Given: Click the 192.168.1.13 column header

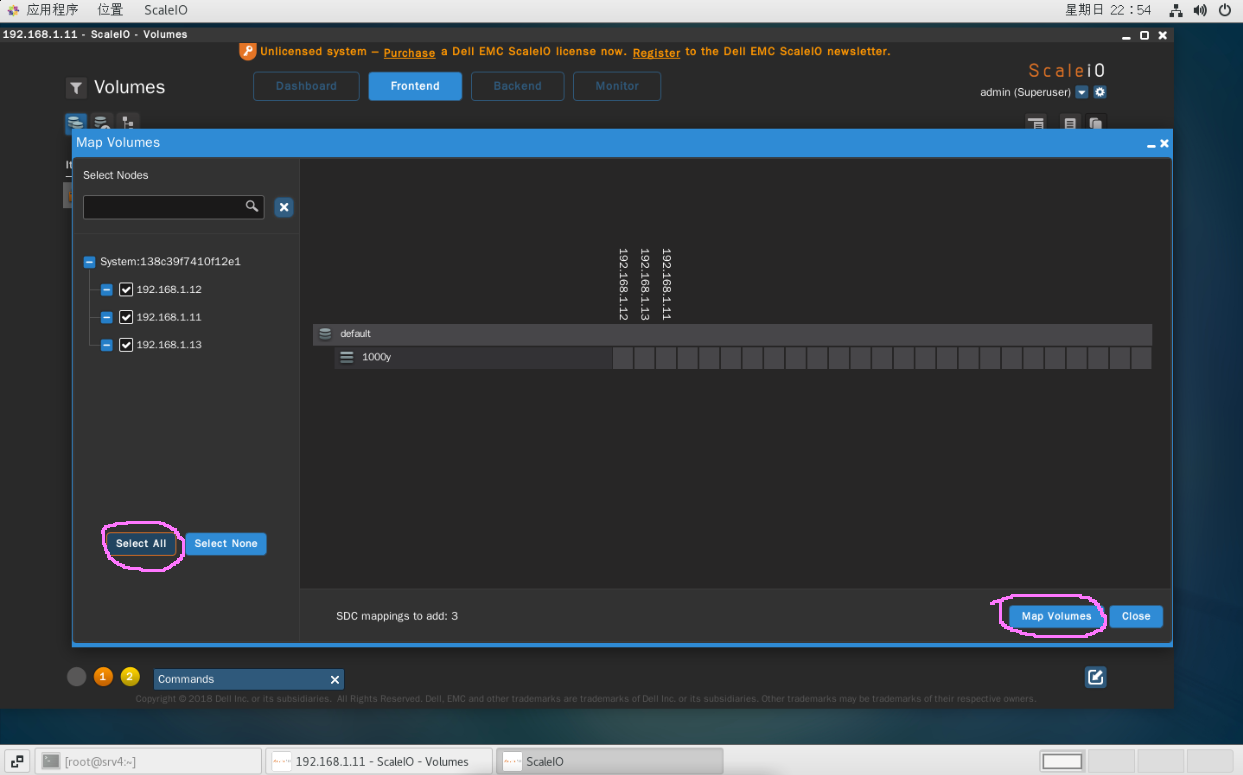Looking at the screenshot, I should 645,284.
